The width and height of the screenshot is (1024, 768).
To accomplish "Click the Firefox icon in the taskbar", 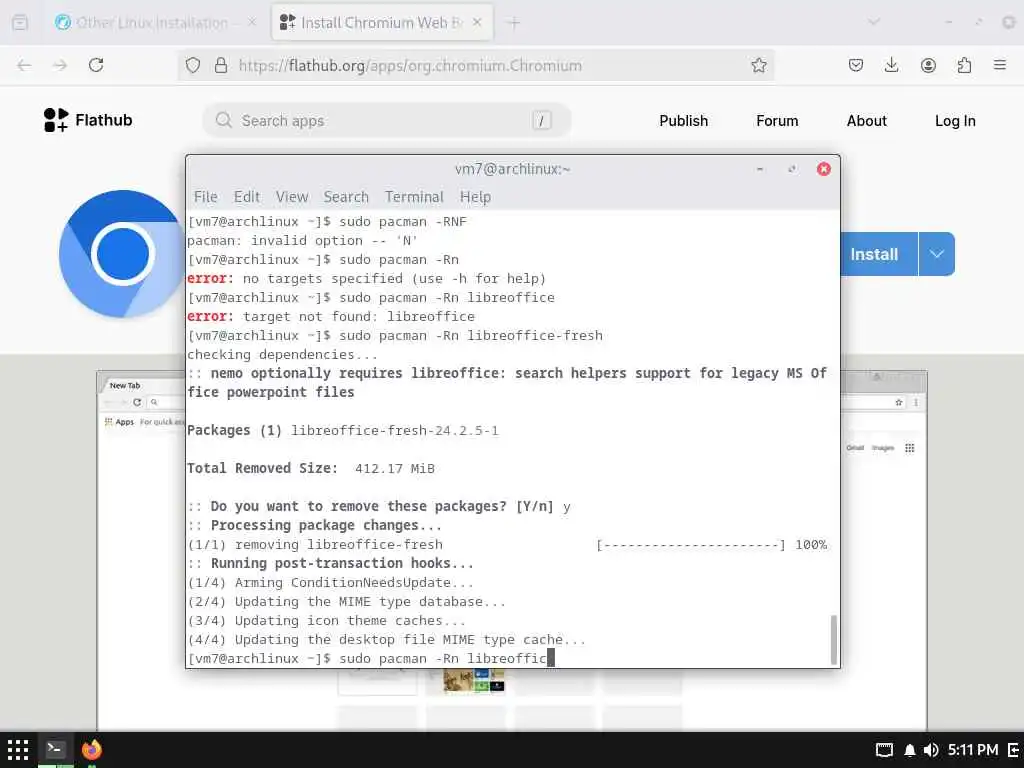I will pos(92,750).
